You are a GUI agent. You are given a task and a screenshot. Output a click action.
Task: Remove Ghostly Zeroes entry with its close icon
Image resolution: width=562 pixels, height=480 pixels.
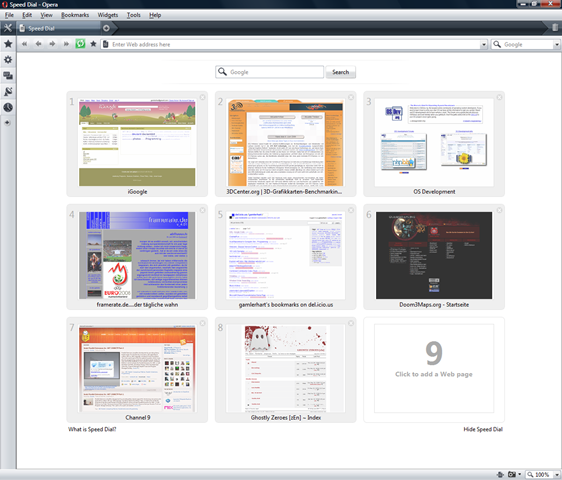pos(351,323)
